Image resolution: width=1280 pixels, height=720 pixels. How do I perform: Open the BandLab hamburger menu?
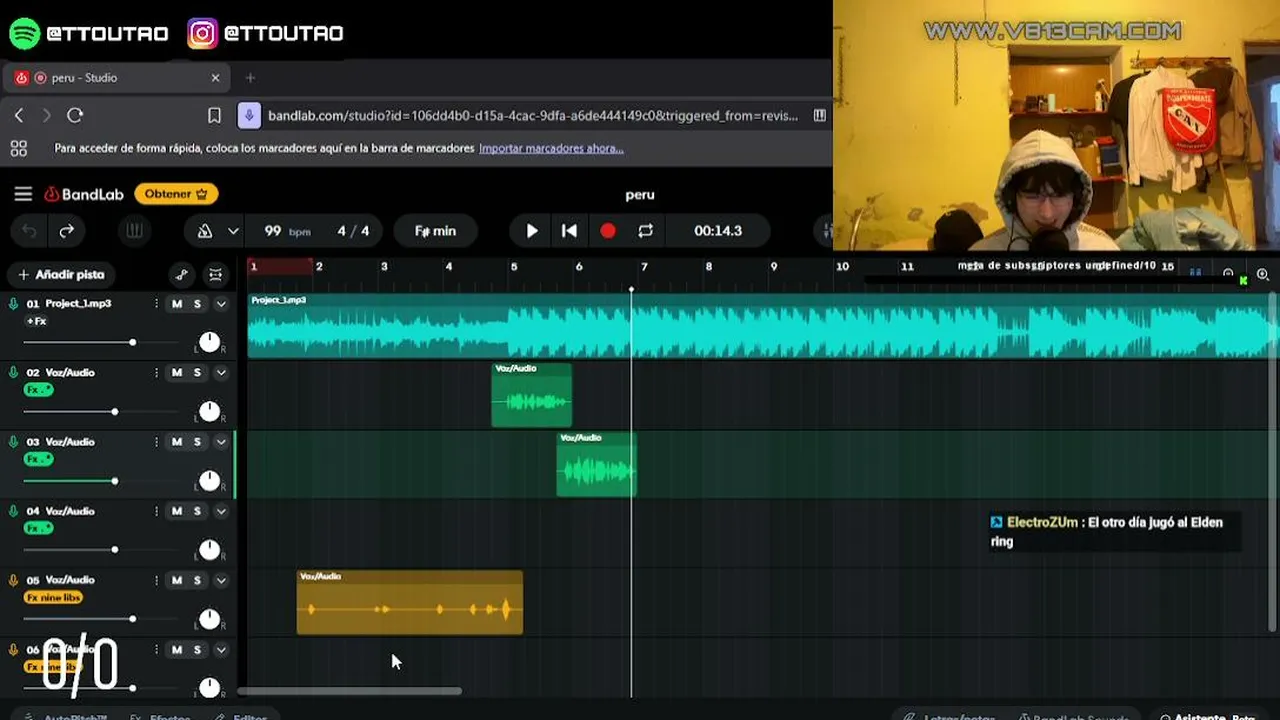tap(23, 194)
